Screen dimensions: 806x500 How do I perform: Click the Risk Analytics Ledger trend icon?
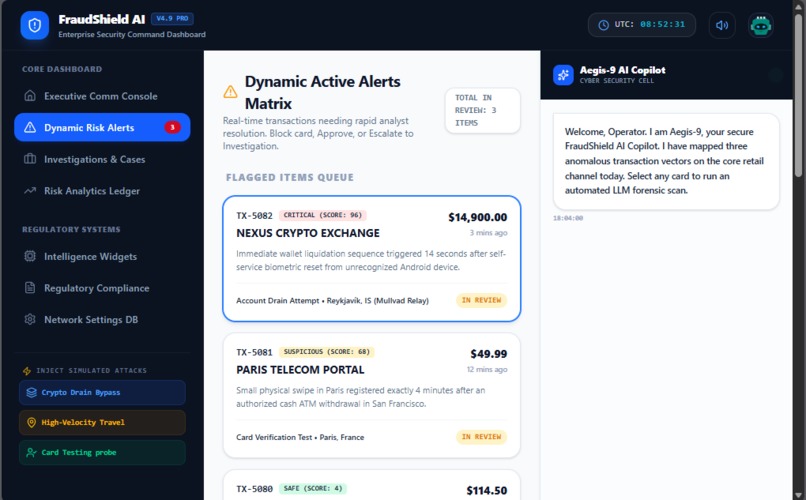tap(30, 191)
